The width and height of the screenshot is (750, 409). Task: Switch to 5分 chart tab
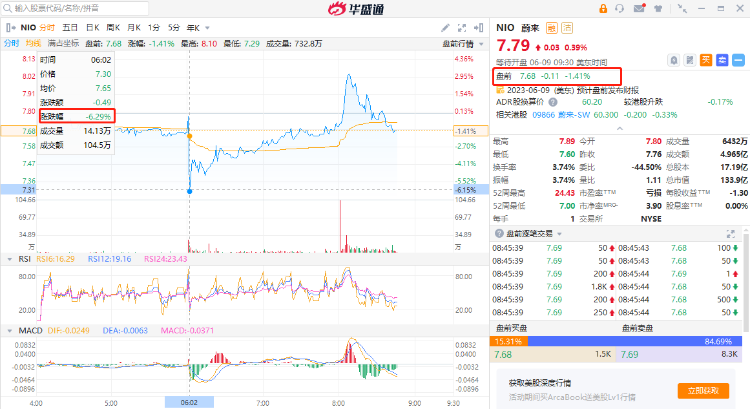tap(174, 28)
